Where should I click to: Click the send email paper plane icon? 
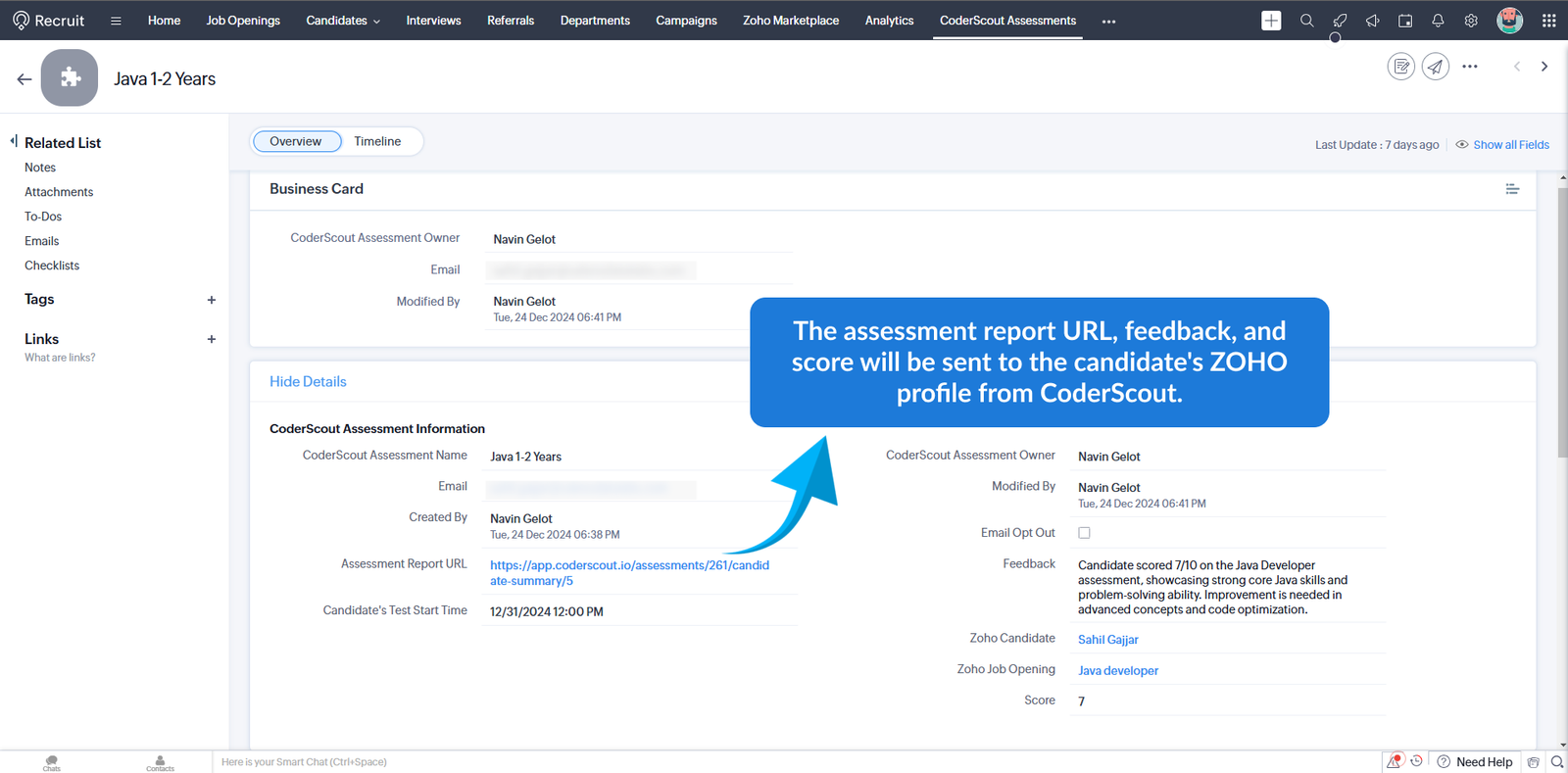coord(1436,67)
